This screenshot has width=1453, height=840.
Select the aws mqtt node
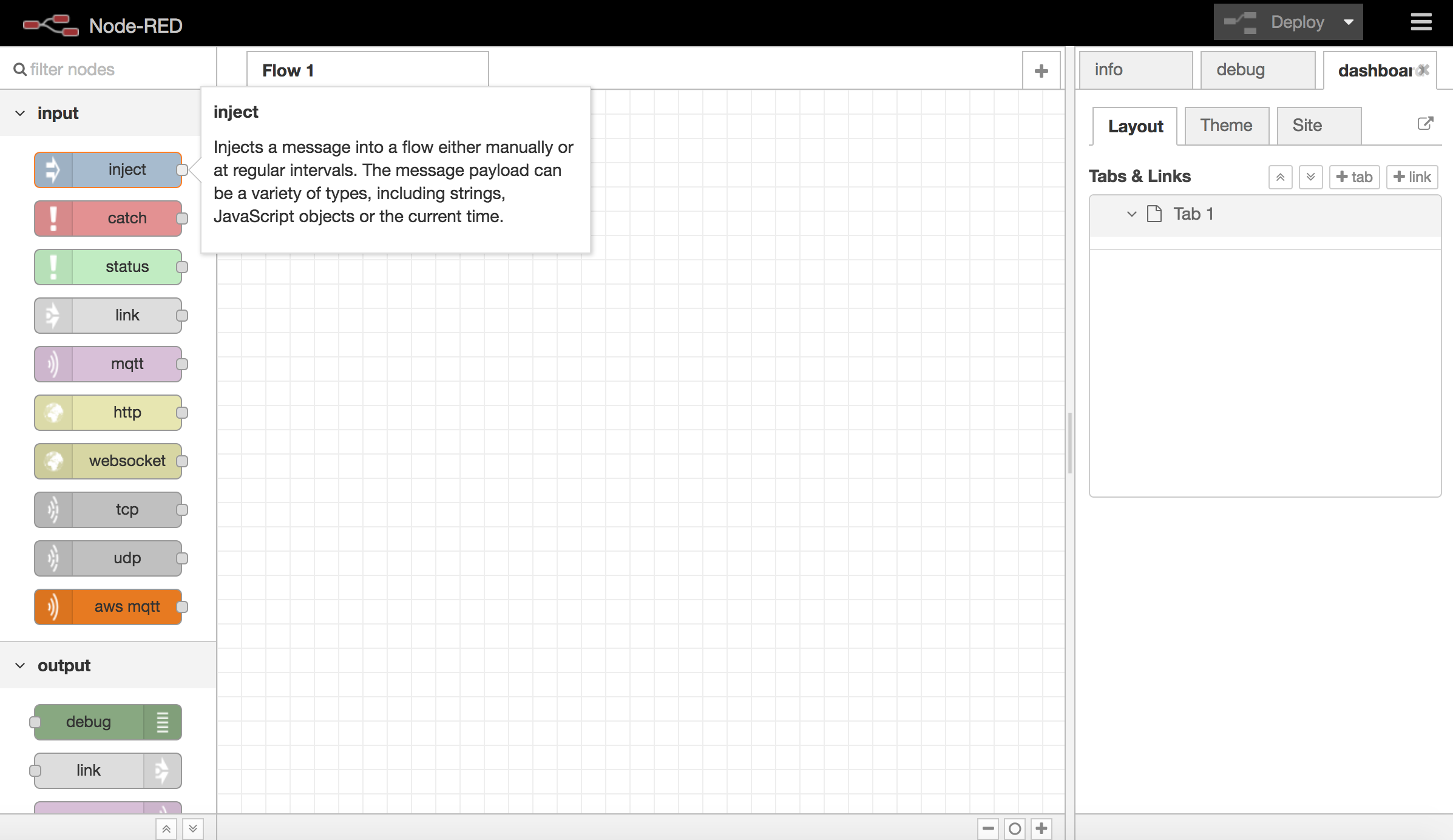tap(108, 606)
